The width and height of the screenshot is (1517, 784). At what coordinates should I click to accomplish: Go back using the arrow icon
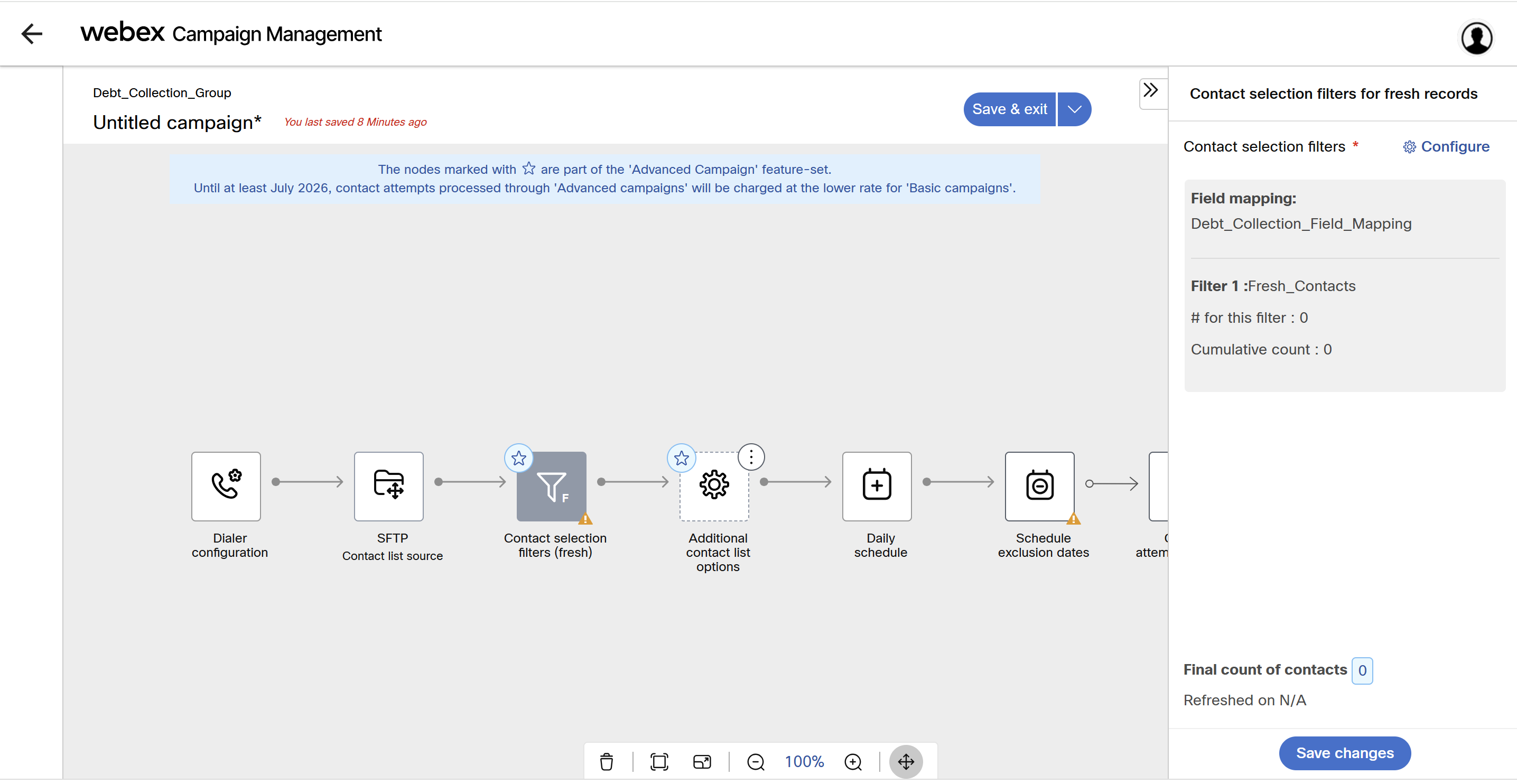point(32,34)
